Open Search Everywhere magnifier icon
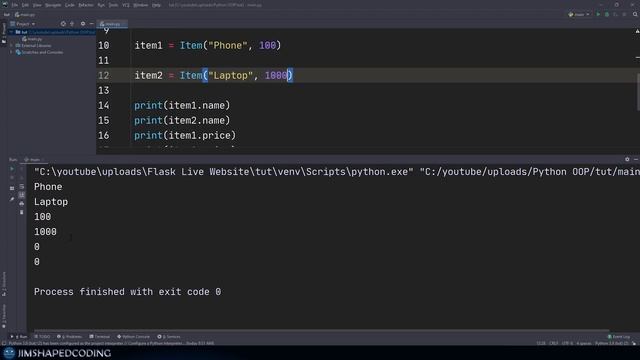This screenshot has width=640, height=360. pyautogui.click(x=635, y=15)
